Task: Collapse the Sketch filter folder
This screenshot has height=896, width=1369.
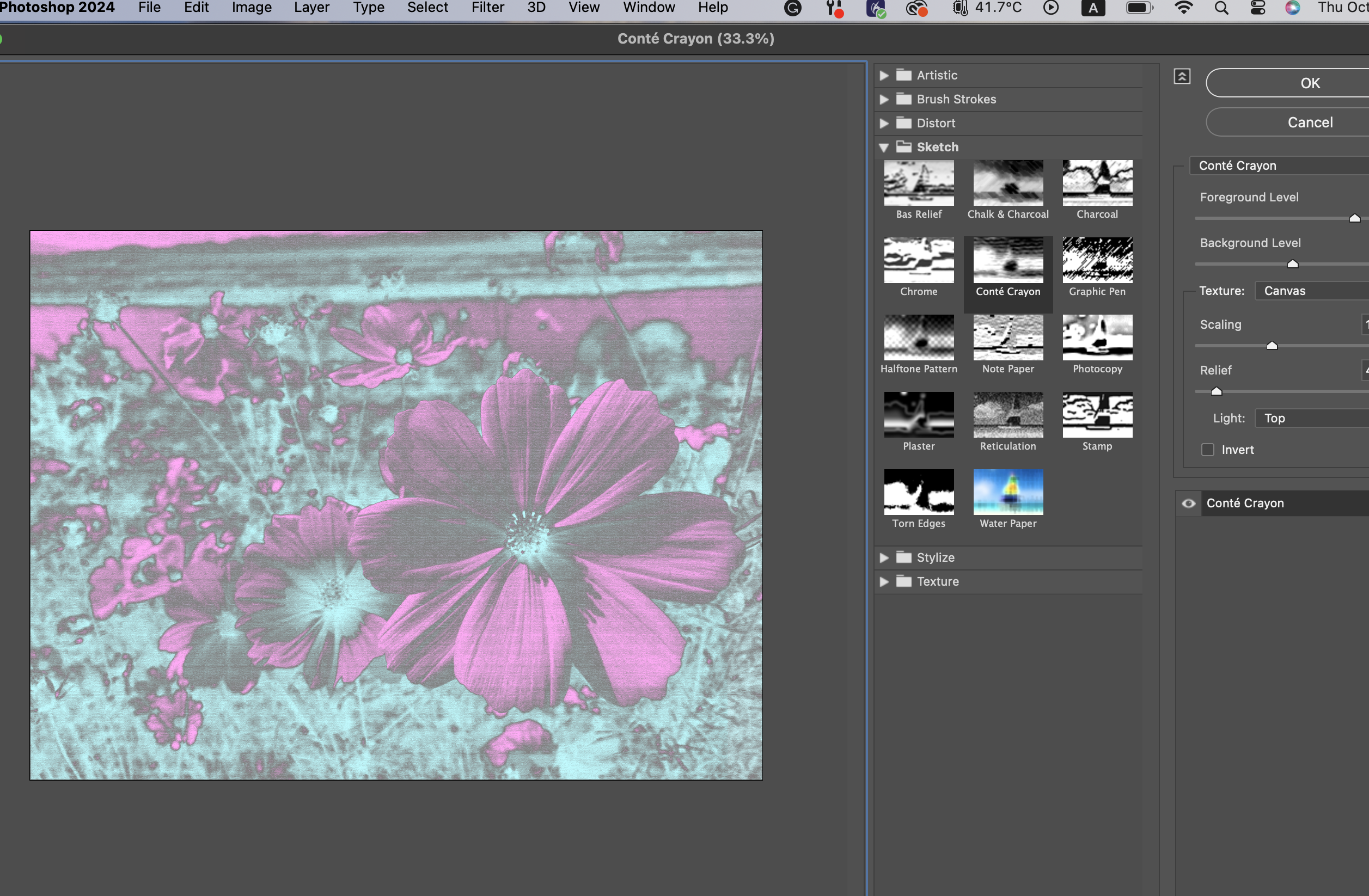Action: click(884, 147)
